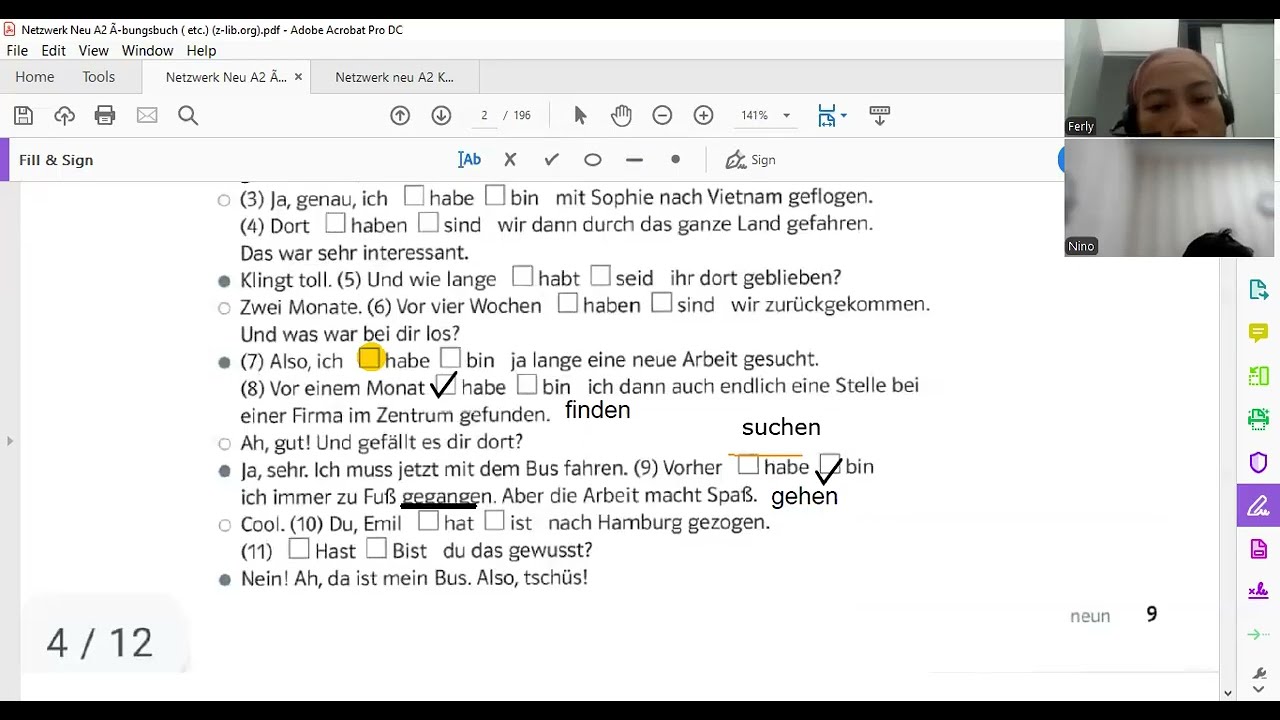
Task: Select the line tool
Action: point(634,160)
